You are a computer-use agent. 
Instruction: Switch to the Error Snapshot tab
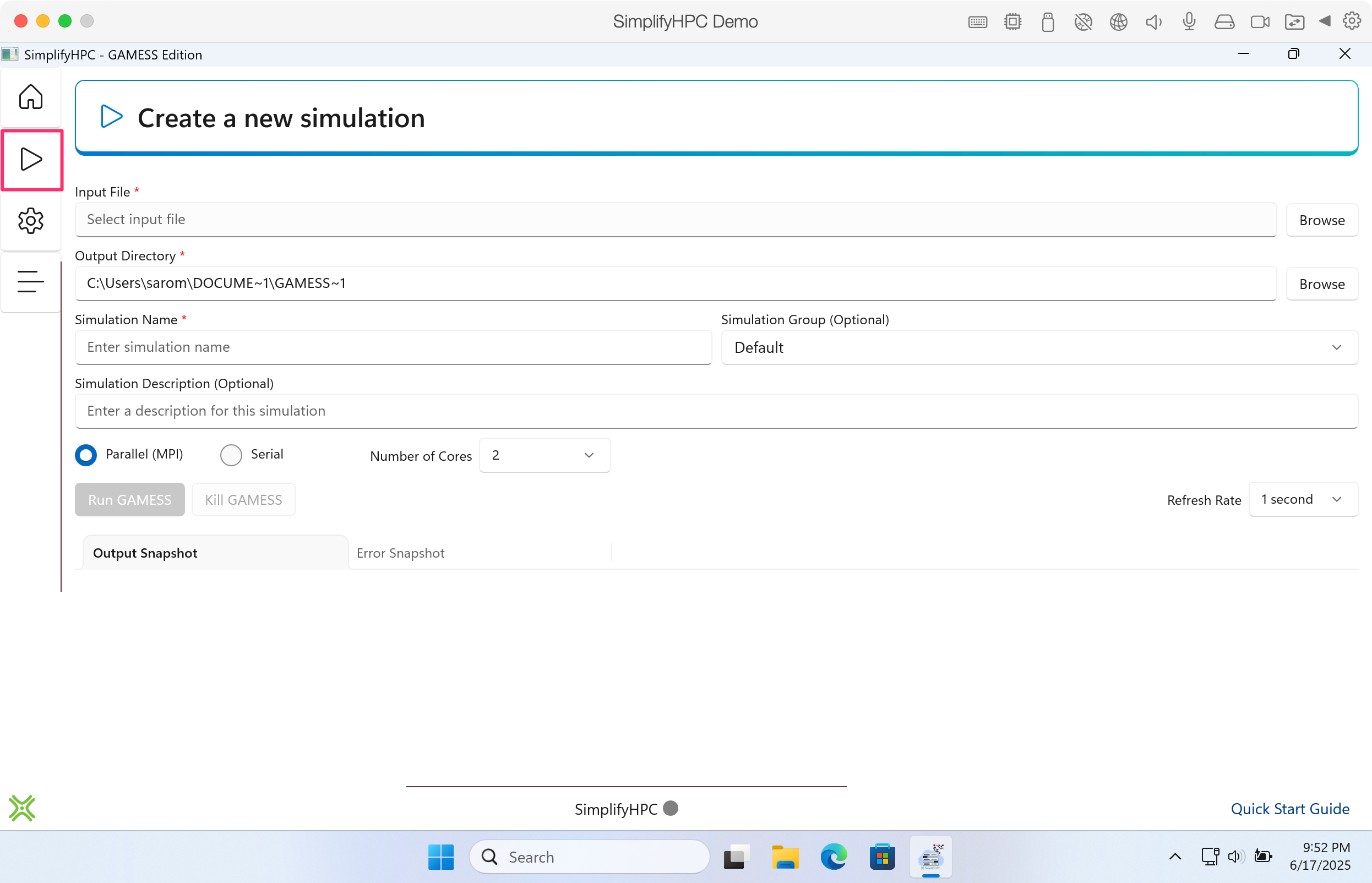(401, 553)
